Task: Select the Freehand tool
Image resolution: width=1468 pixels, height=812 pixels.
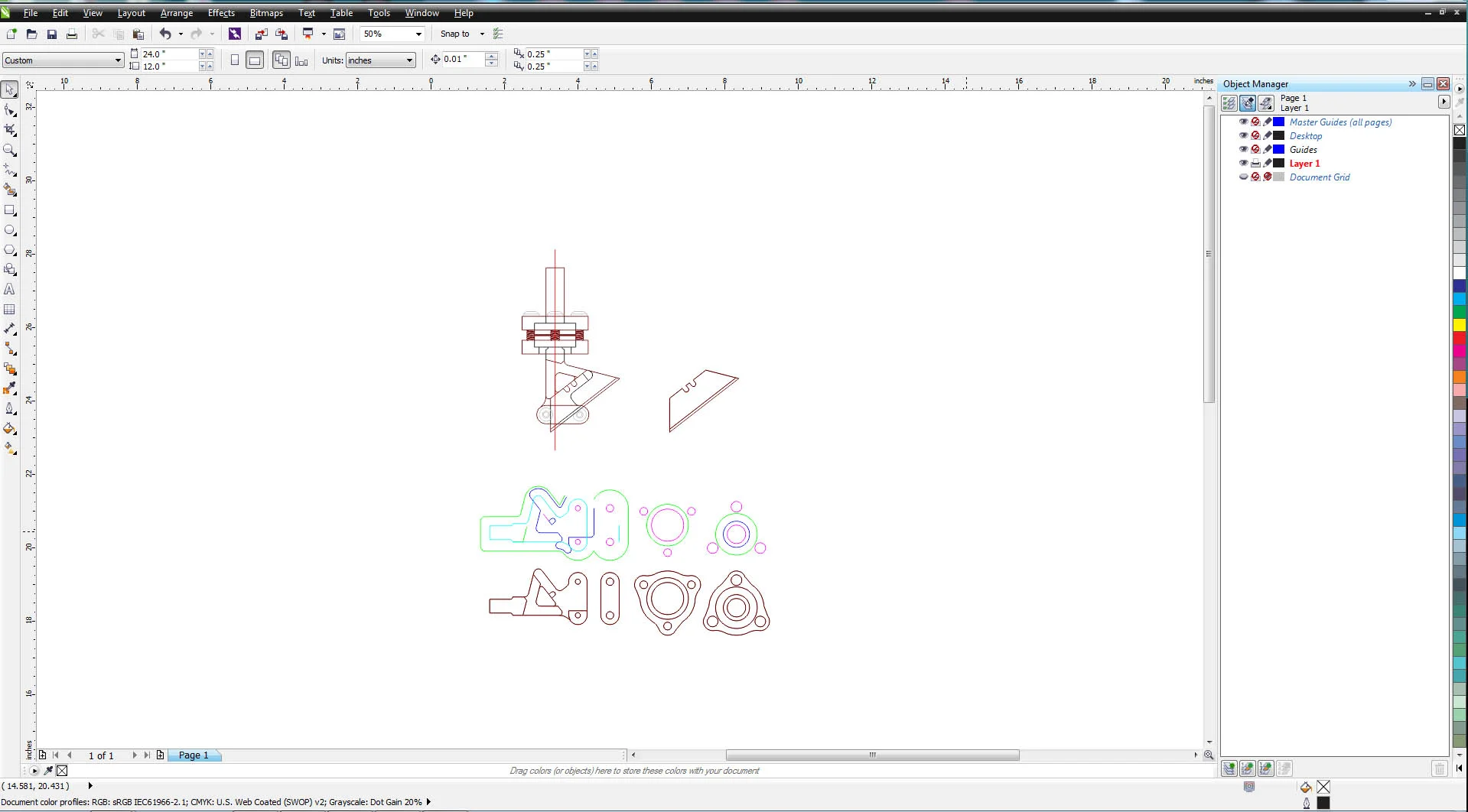Action: pyautogui.click(x=10, y=170)
